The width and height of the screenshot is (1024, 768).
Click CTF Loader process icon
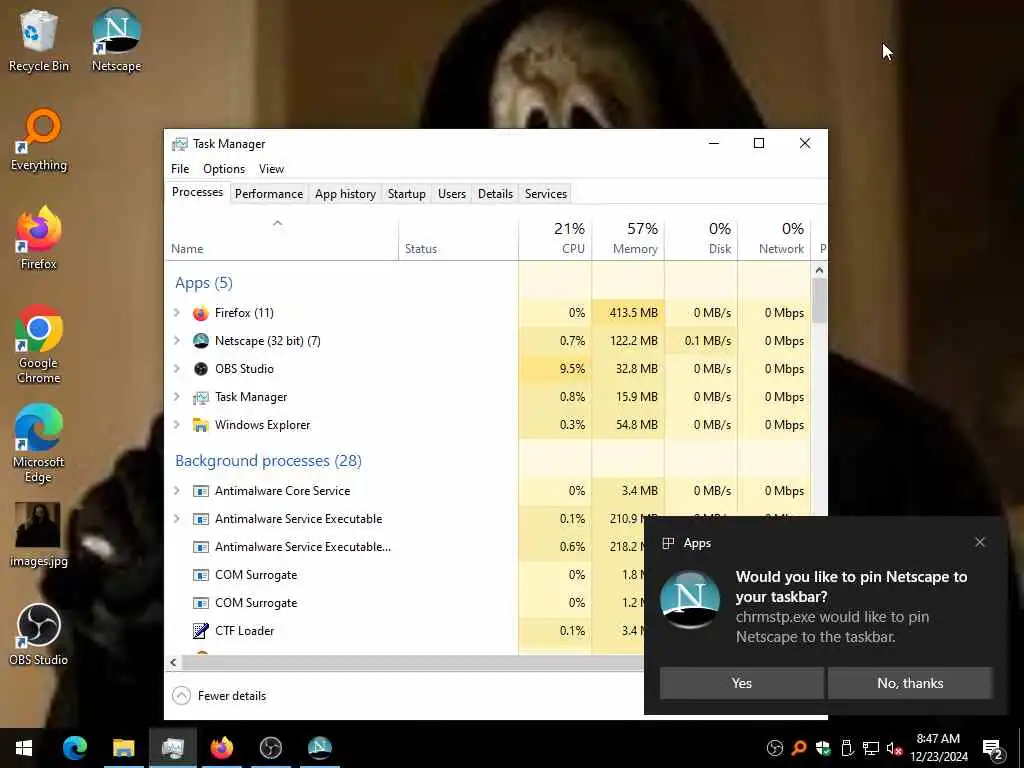200,631
